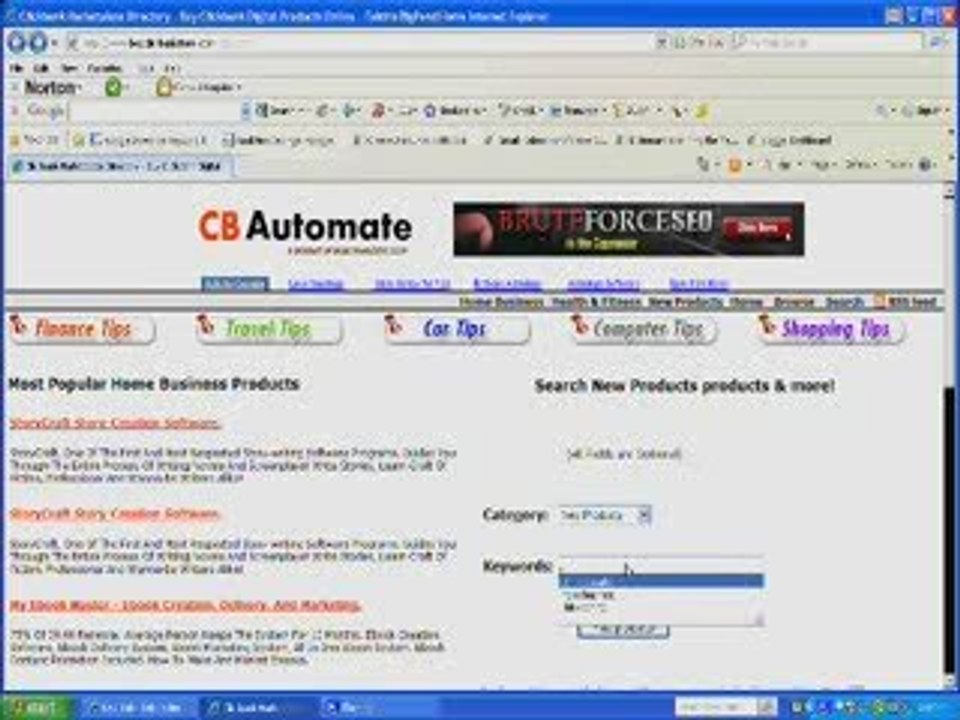Click the yellow icon at Google toolbar end

(702, 111)
